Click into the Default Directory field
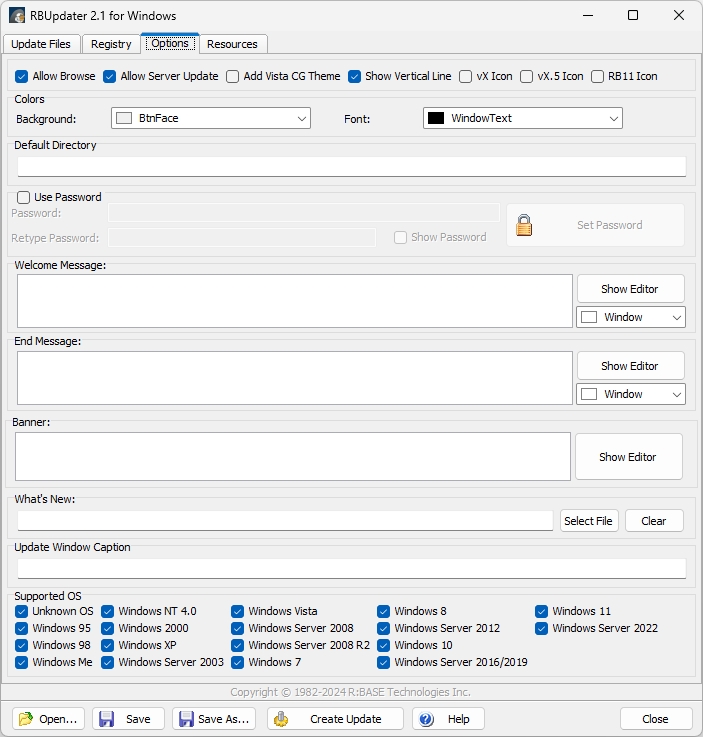Screen dimensions: 703x737 tap(352, 166)
